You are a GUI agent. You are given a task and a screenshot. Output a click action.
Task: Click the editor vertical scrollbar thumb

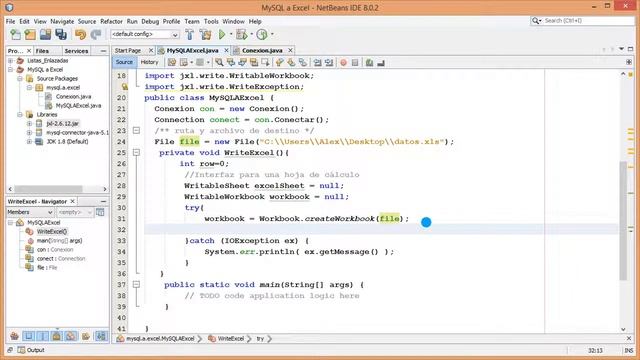(x=623, y=220)
